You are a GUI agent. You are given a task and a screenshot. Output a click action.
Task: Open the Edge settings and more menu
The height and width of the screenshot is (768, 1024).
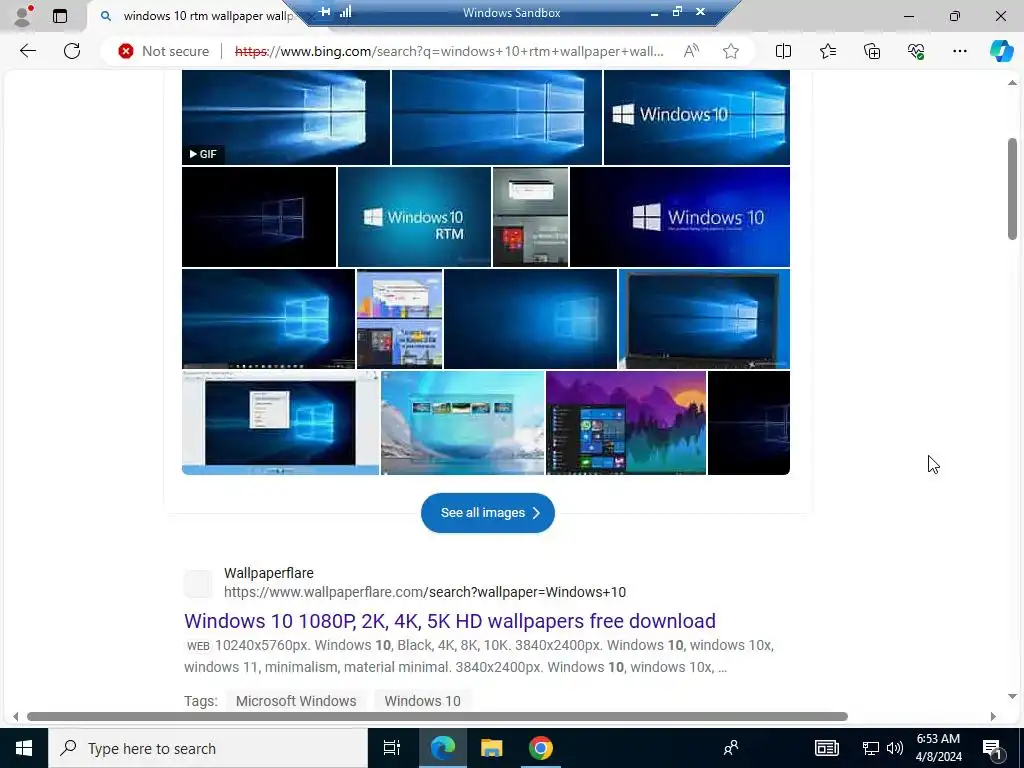[959, 51]
